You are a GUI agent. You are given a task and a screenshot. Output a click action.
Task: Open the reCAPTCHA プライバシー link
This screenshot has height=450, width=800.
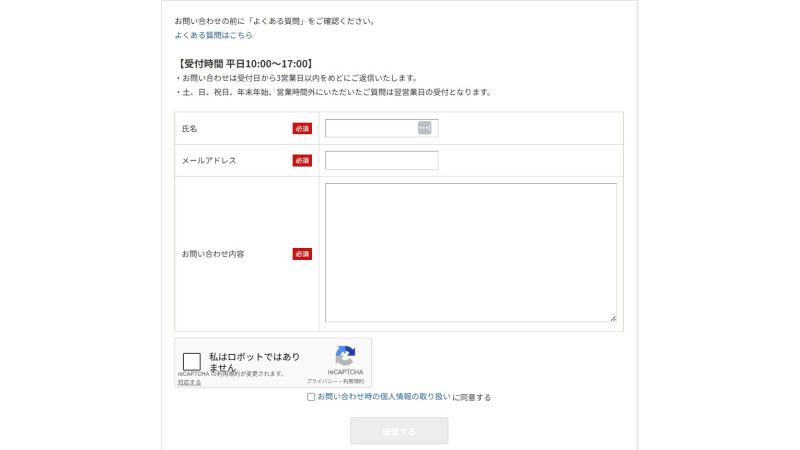(x=321, y=381)
